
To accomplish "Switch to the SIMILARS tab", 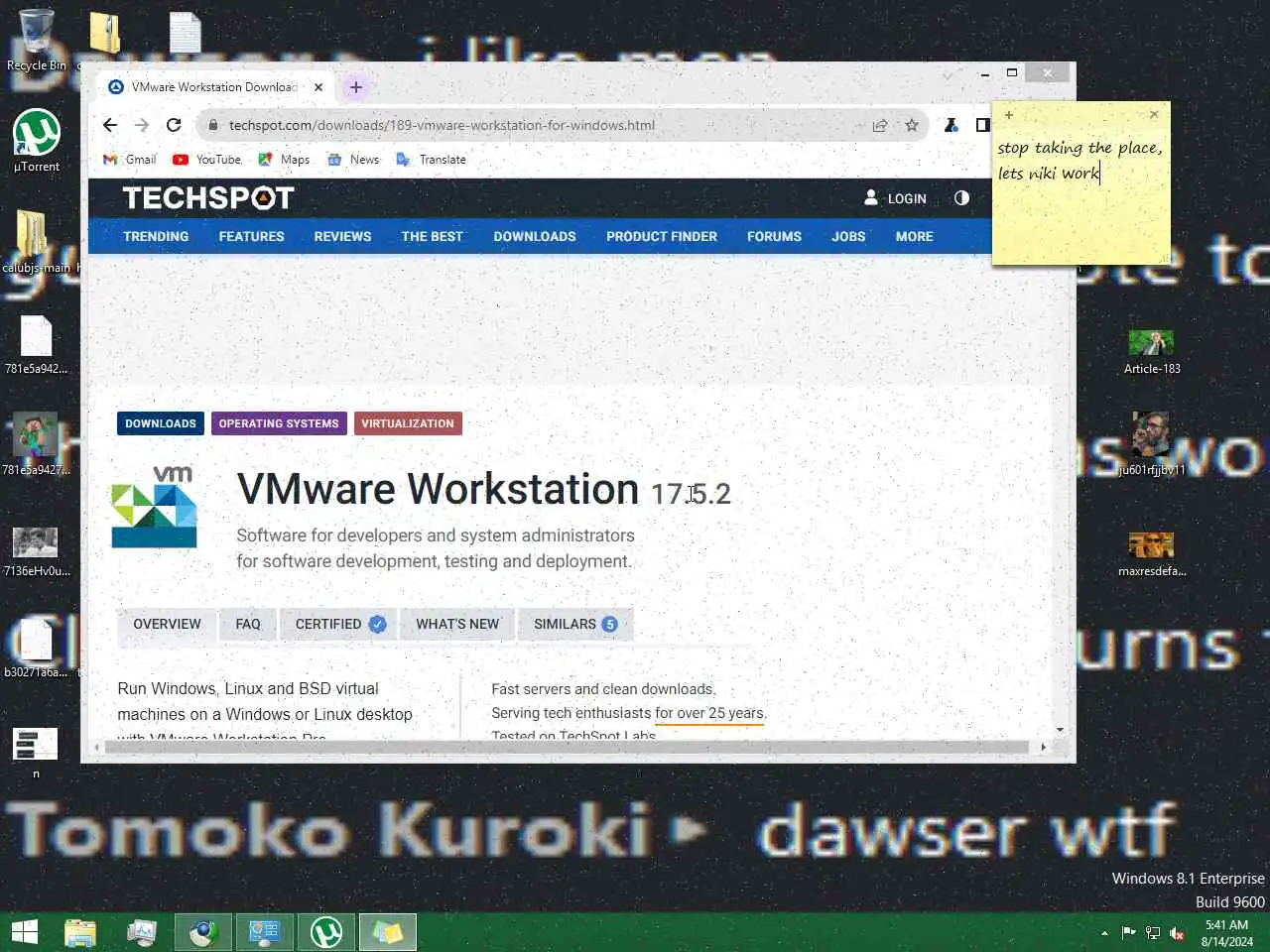I will tap(575, 625).
